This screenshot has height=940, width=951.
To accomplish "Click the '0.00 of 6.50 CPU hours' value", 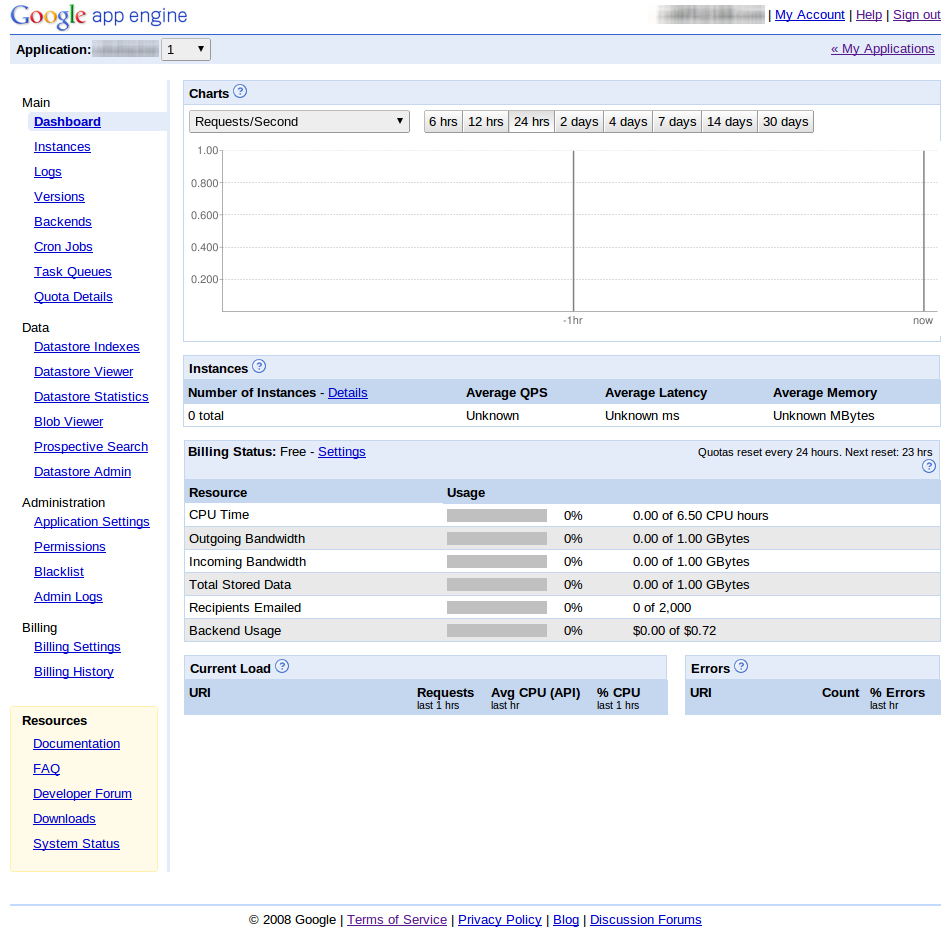I will click(x=701, y=515).
